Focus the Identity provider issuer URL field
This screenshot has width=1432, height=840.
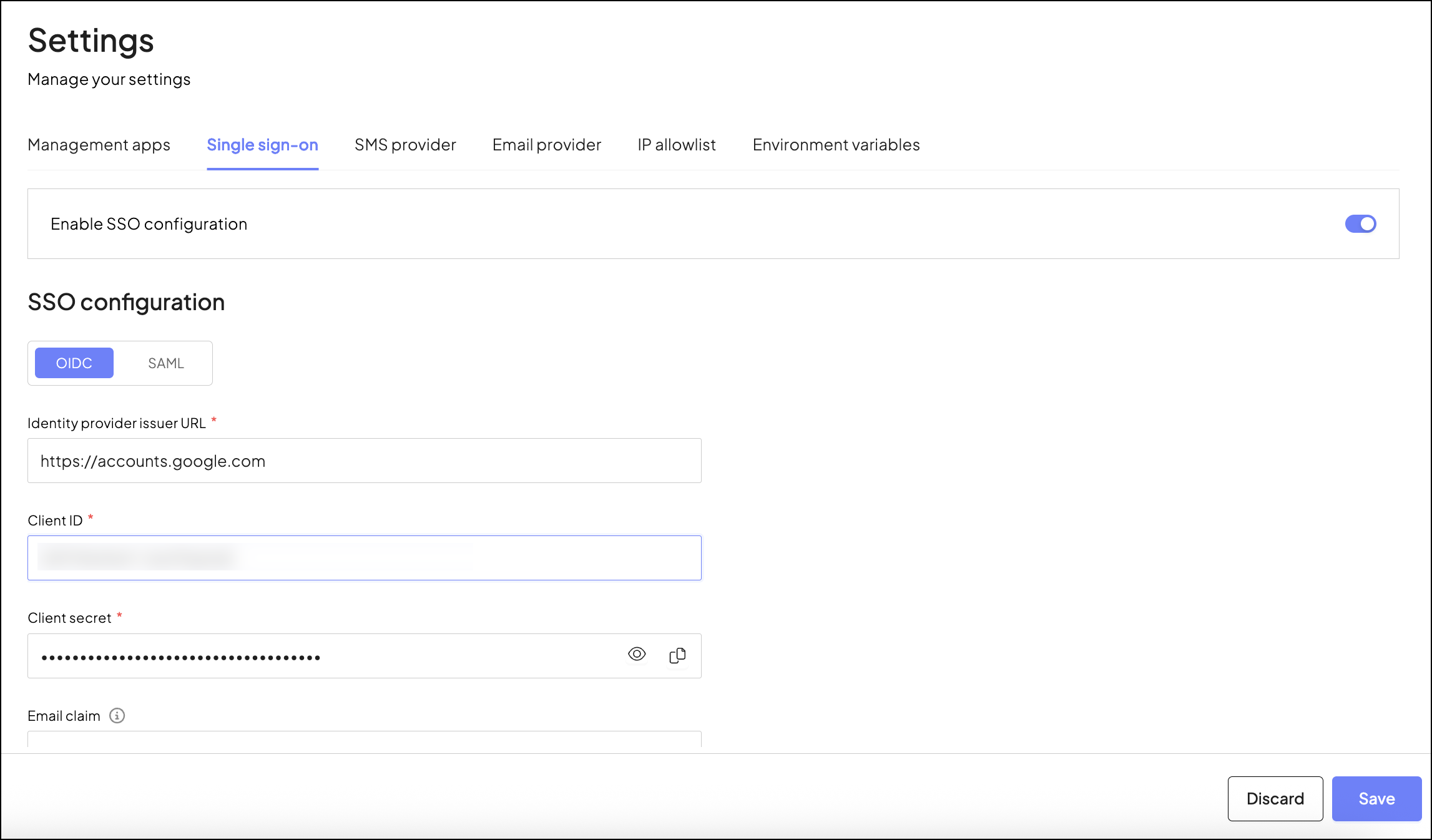click(364, 461)
